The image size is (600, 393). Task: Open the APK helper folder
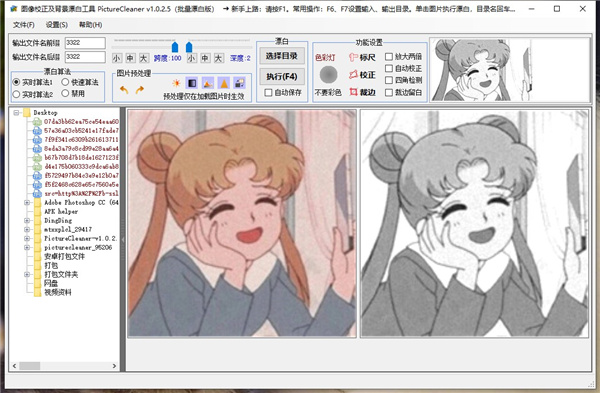(61, 211)
